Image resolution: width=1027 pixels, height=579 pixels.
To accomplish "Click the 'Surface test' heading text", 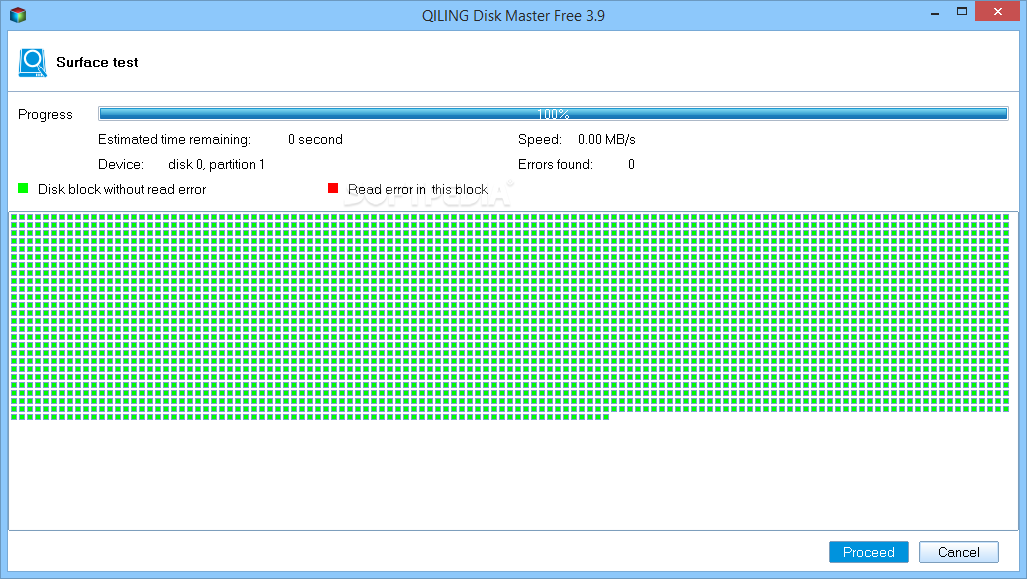I will click(x=97, y=62).
